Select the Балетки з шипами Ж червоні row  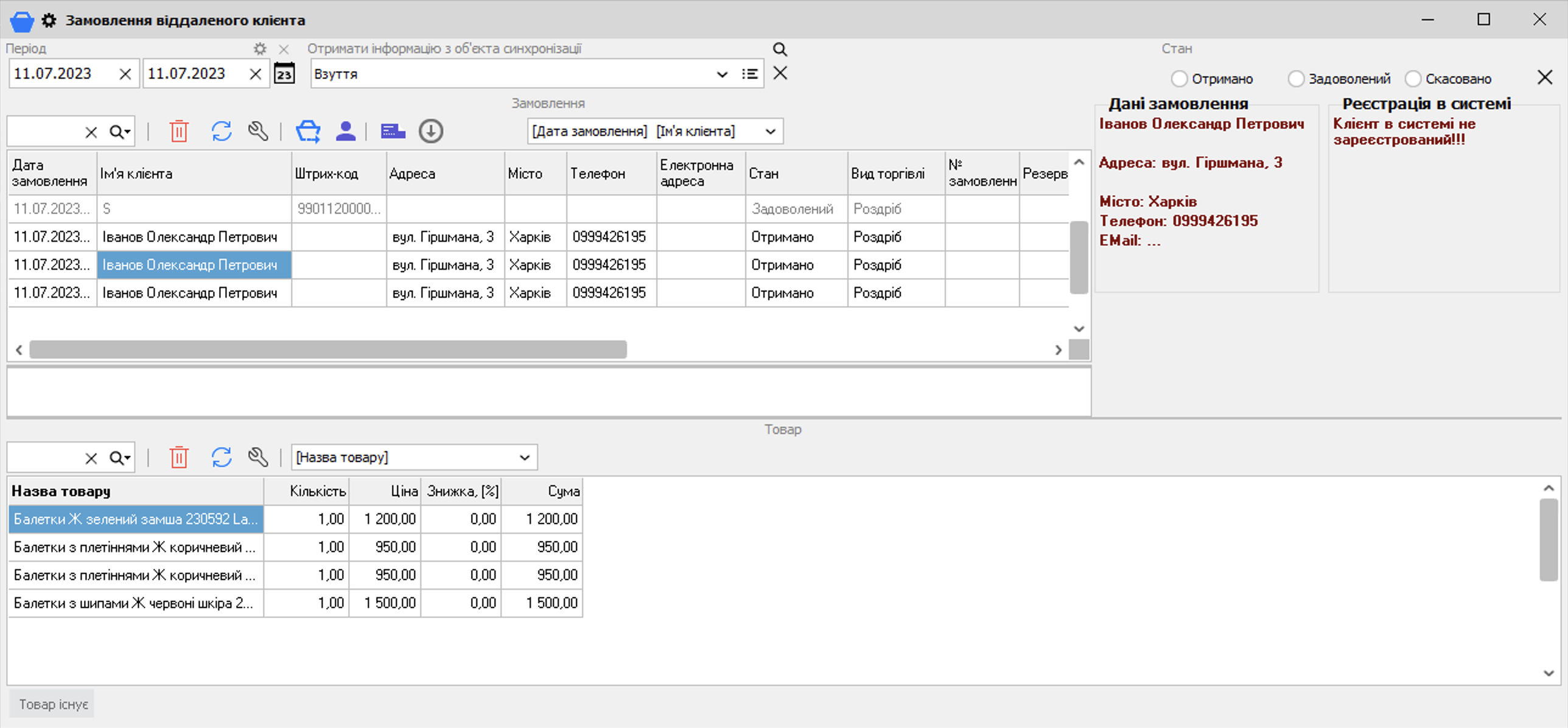[x=135, y=603]
